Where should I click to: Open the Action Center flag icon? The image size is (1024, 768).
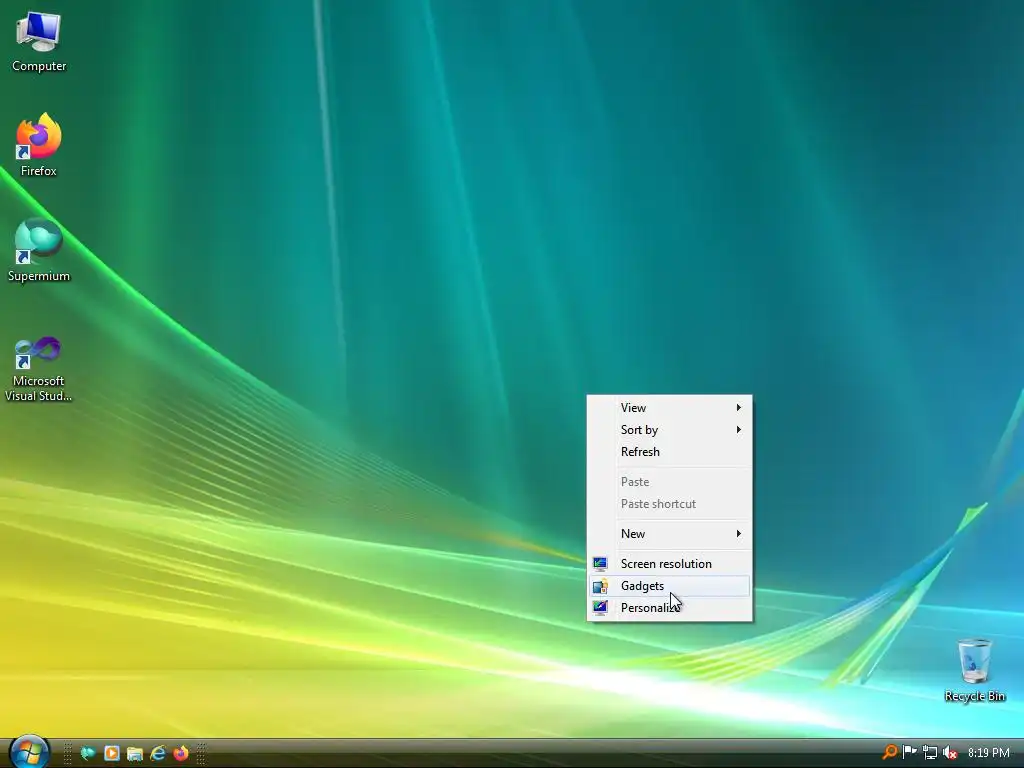(909, 752)
